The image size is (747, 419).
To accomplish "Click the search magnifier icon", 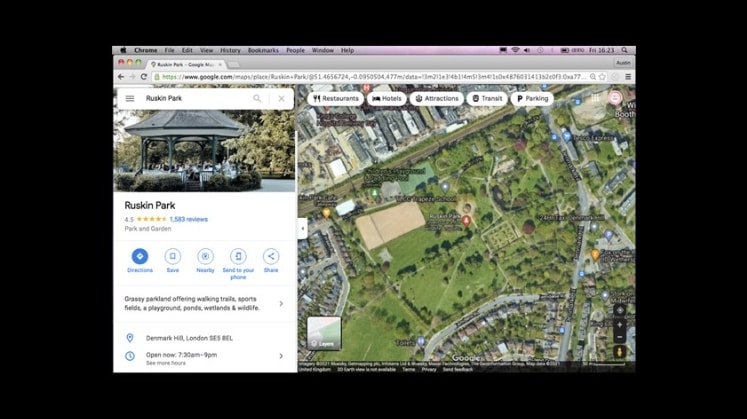I will coord(257,99).
